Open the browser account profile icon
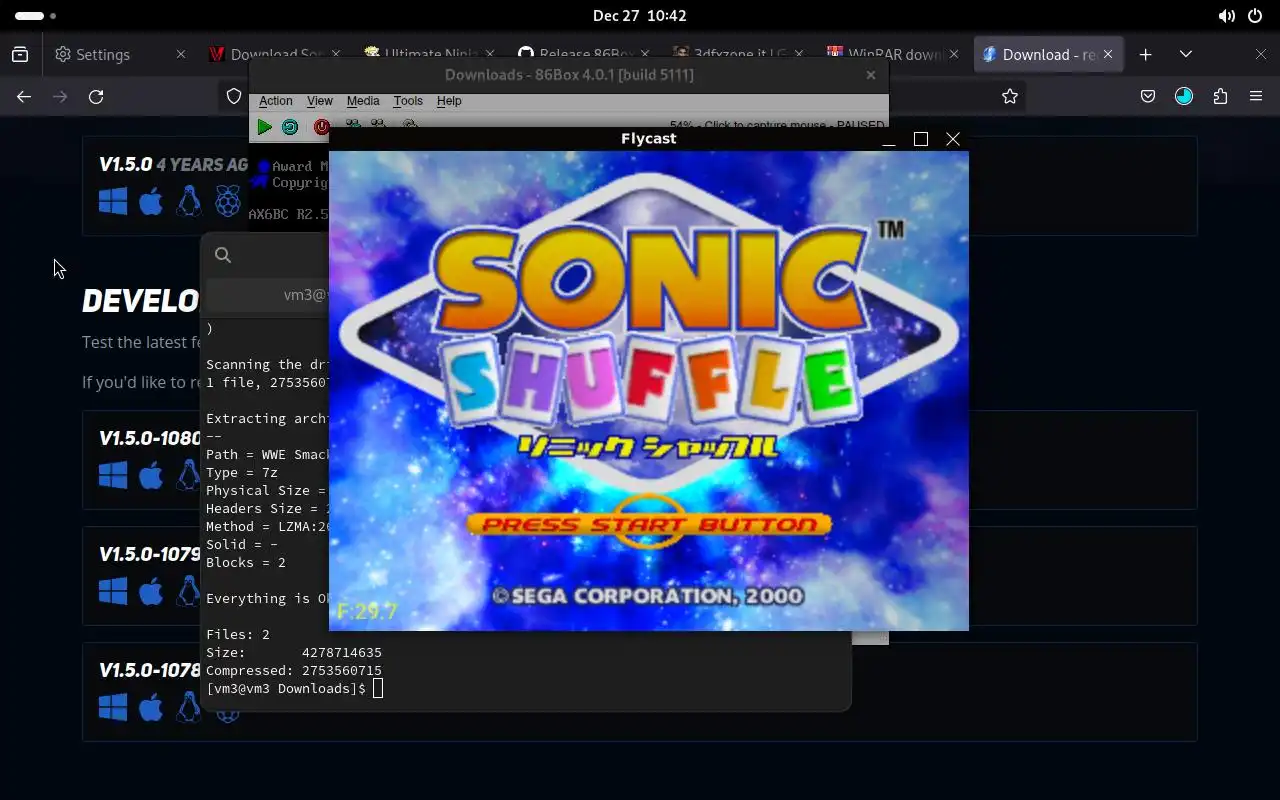The height and width of the screenshot is (800, 1280). (x=1184, y=96)
